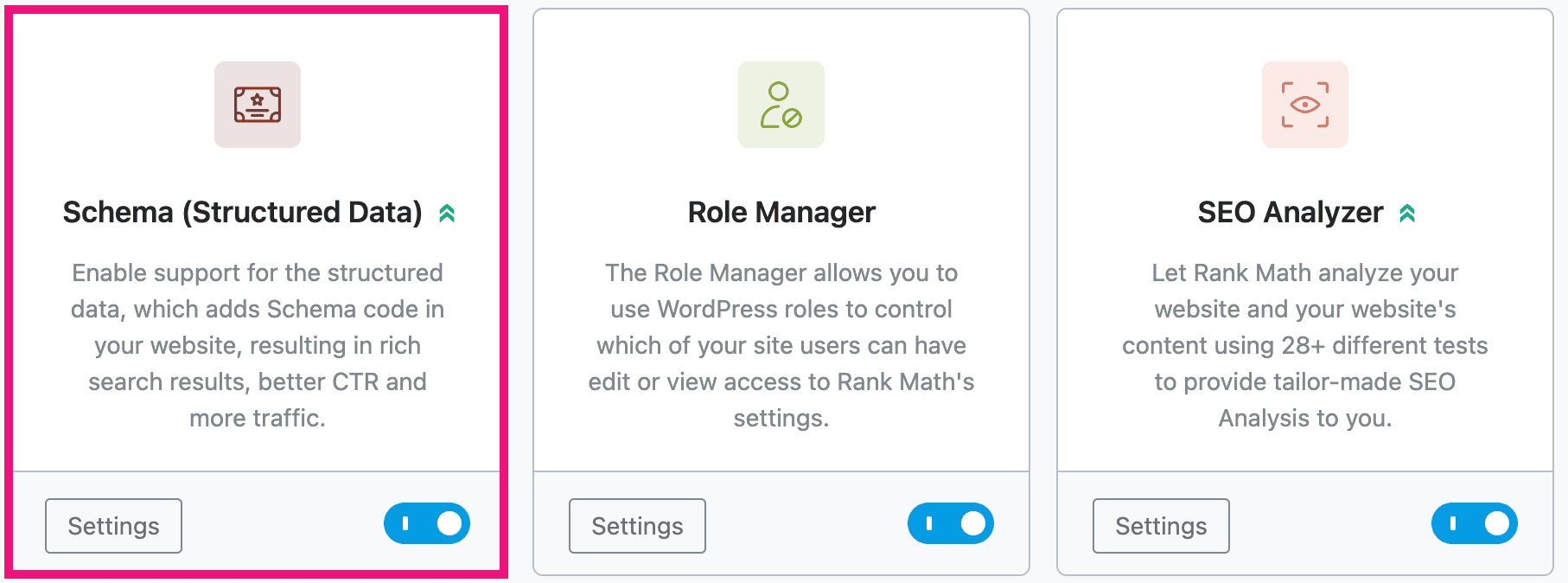Screen dimensions: 1568x583
Task: Open Role Manager Settings
Action: point(637,525)
